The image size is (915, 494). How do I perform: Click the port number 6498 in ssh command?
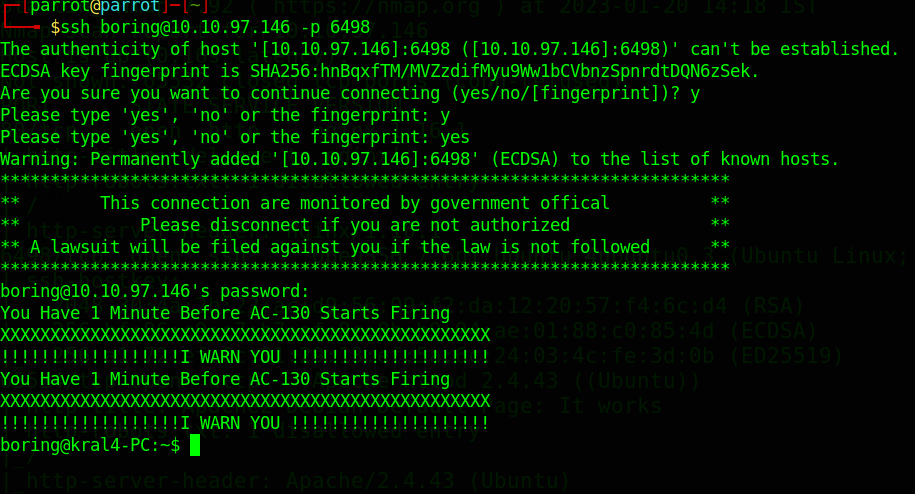[350, 27]
